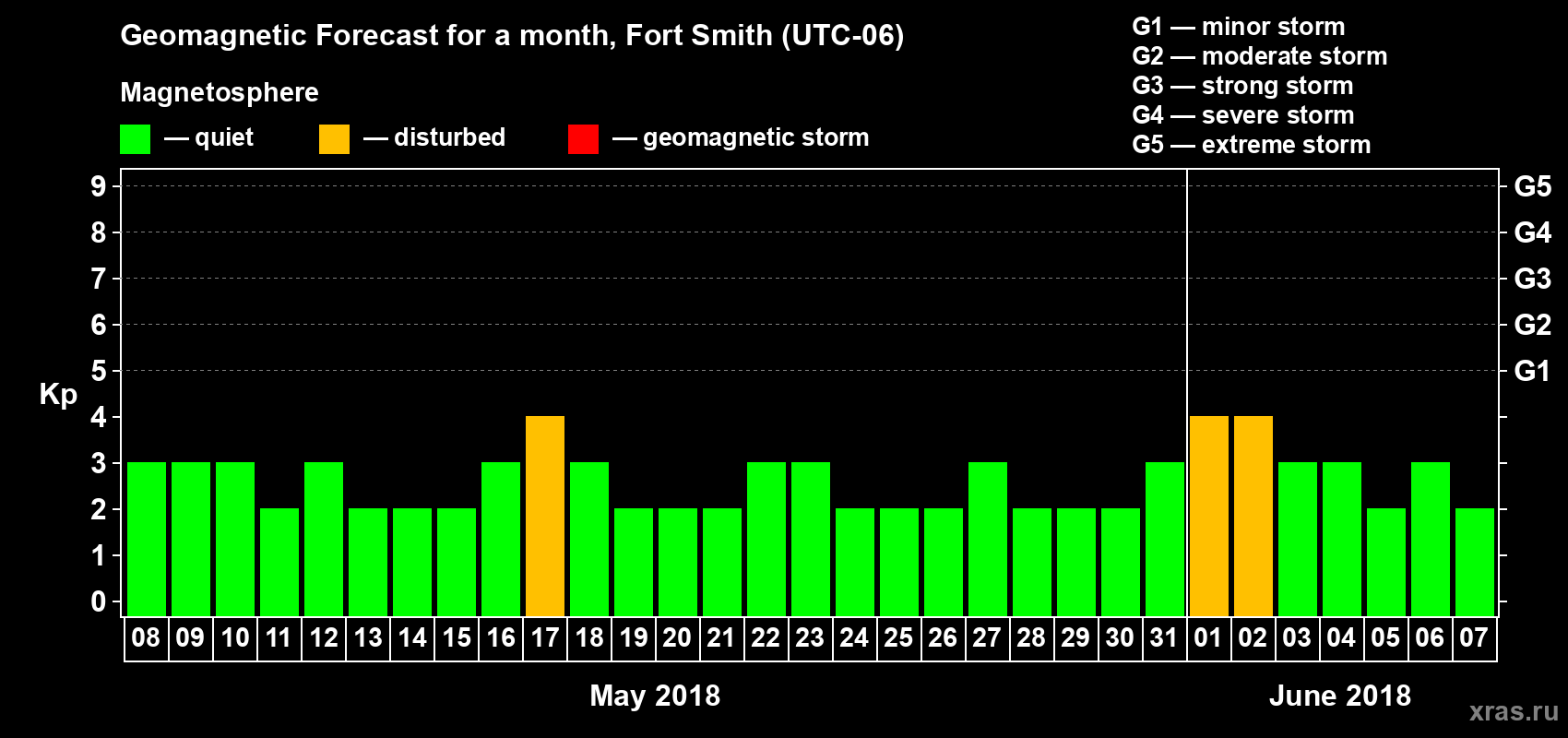Screen dimensions: 1568x738
Task: Click the date label 24
Action: [854, 638]
